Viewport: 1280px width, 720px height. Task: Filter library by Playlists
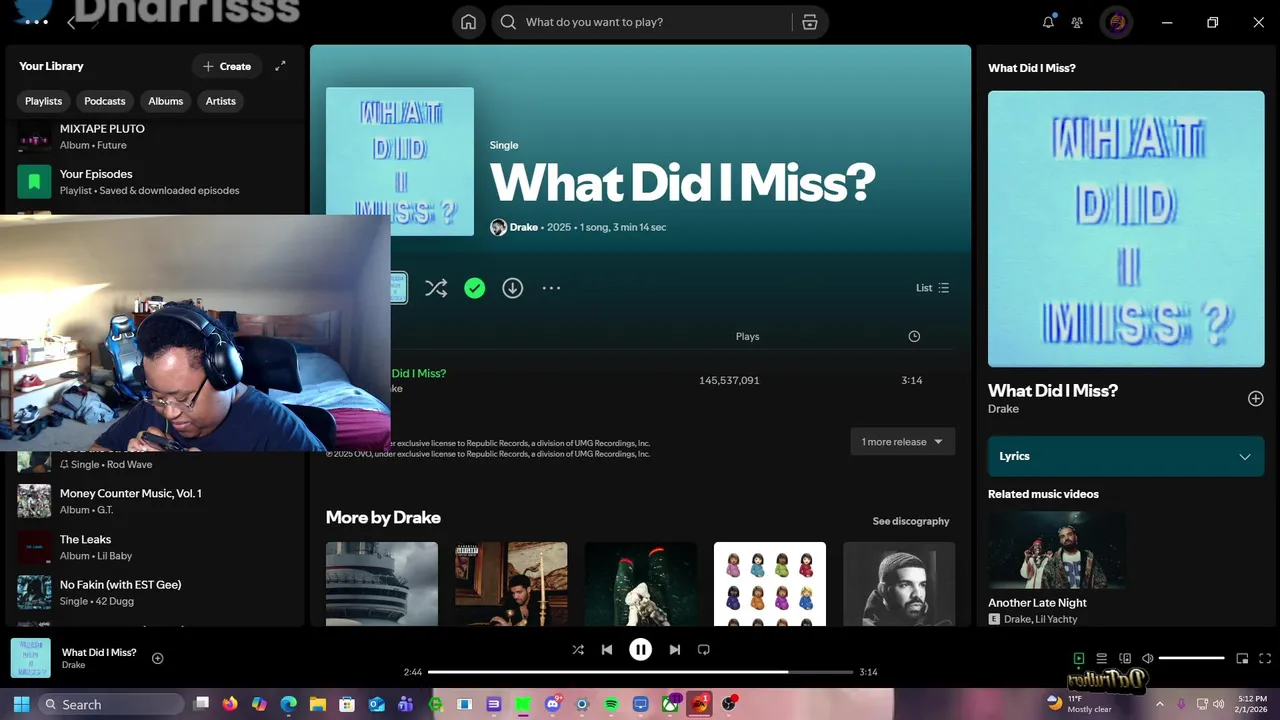(x=43, y=101)
